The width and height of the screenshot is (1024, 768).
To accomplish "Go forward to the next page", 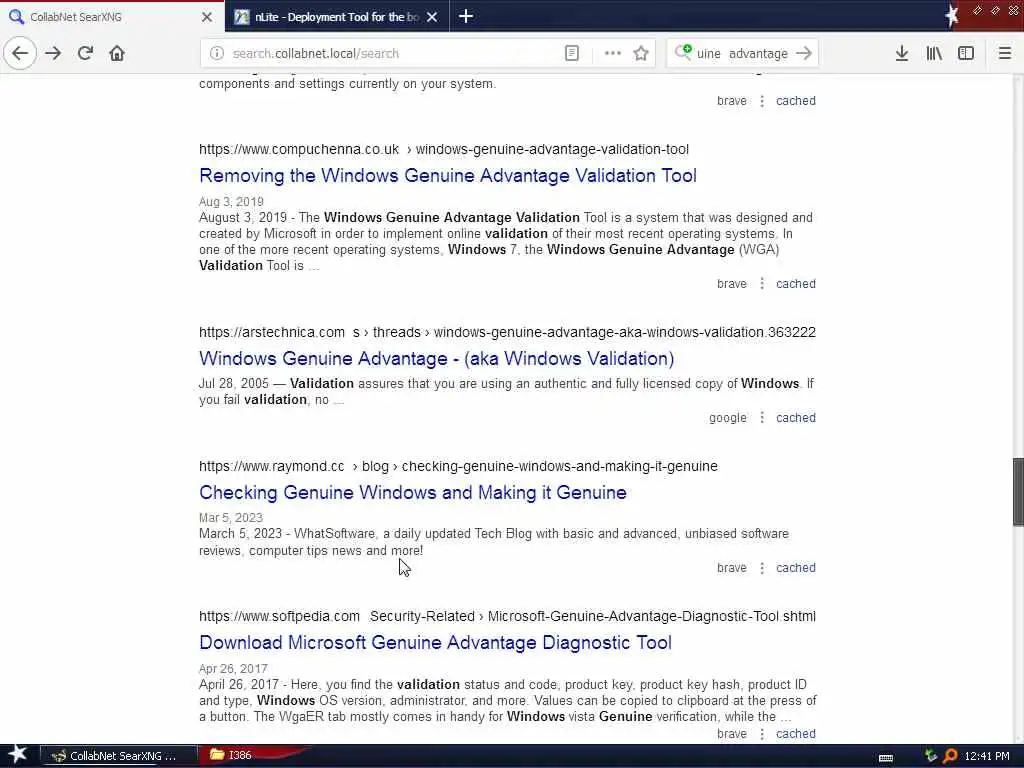I will pos(53,53).
